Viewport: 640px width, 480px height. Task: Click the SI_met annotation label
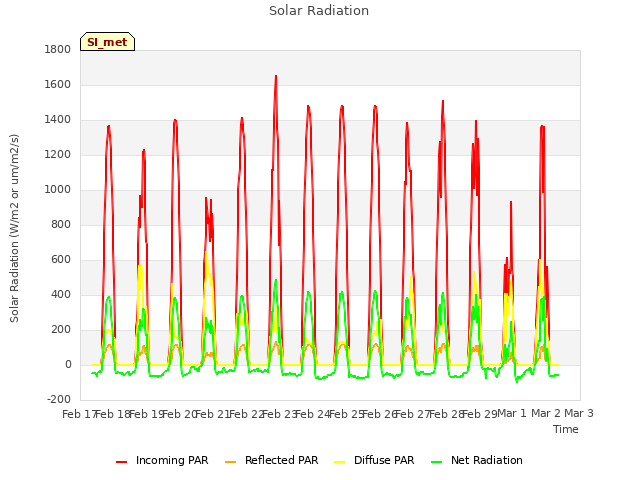107,42
